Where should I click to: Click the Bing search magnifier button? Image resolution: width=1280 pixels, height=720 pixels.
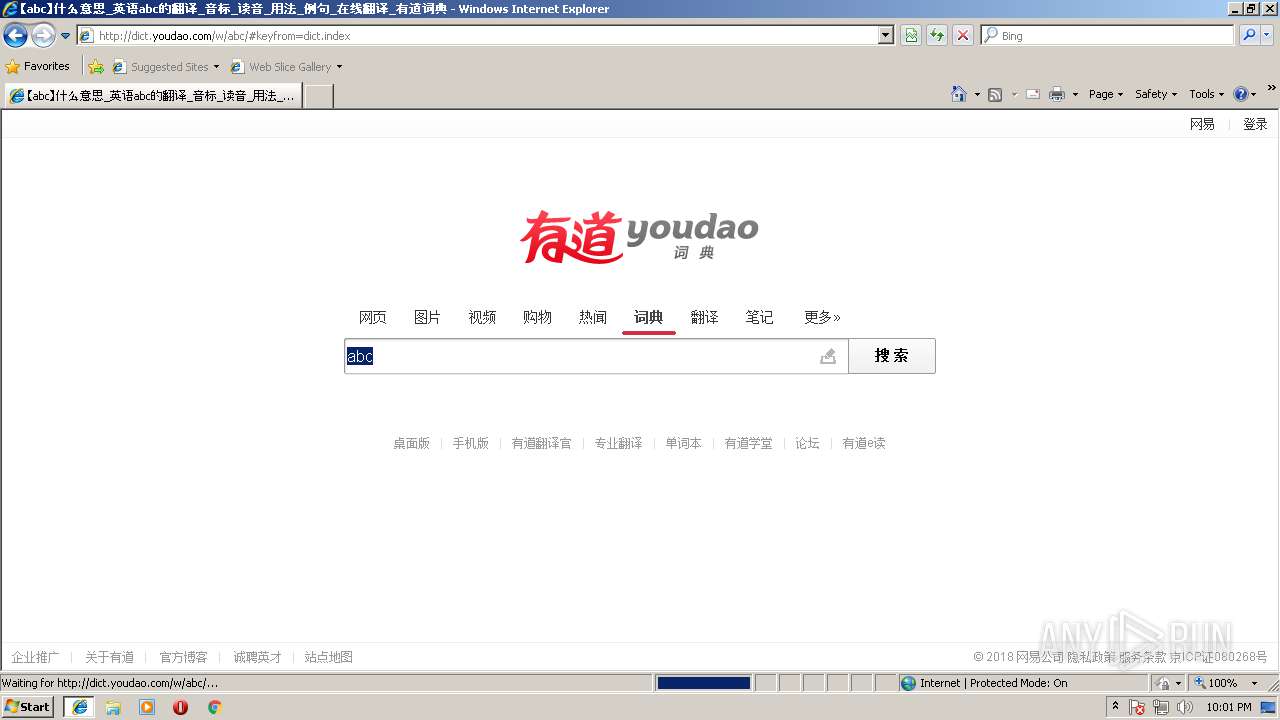click(x=1249, y=35)
